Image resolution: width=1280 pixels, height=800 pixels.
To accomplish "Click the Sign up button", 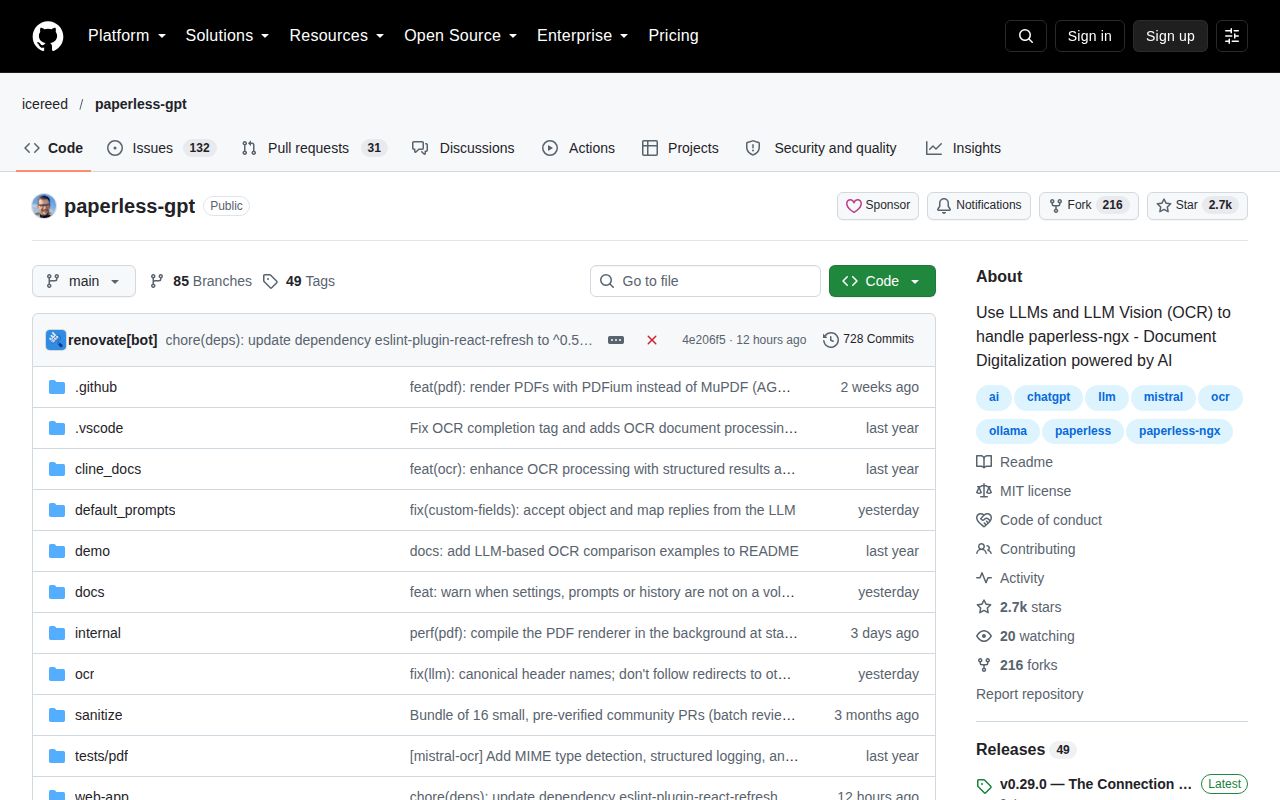I will pyautogui.click(x=1170, y=36).
